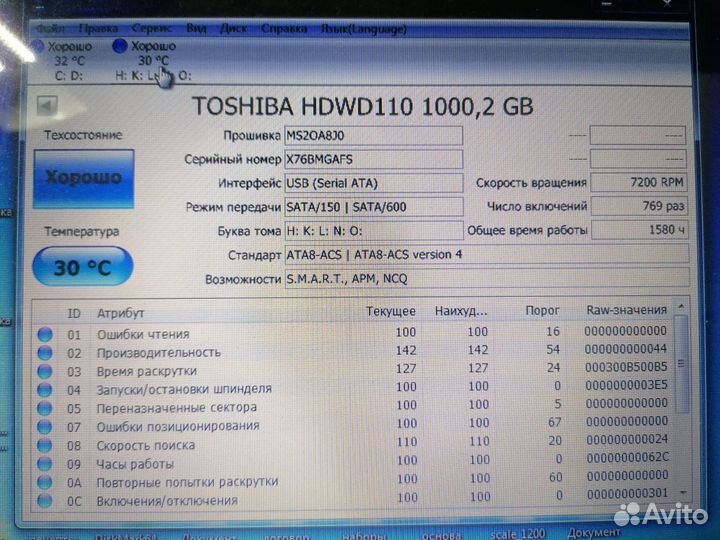Click status circle for Запуски/остановки шпинделя

45,390
